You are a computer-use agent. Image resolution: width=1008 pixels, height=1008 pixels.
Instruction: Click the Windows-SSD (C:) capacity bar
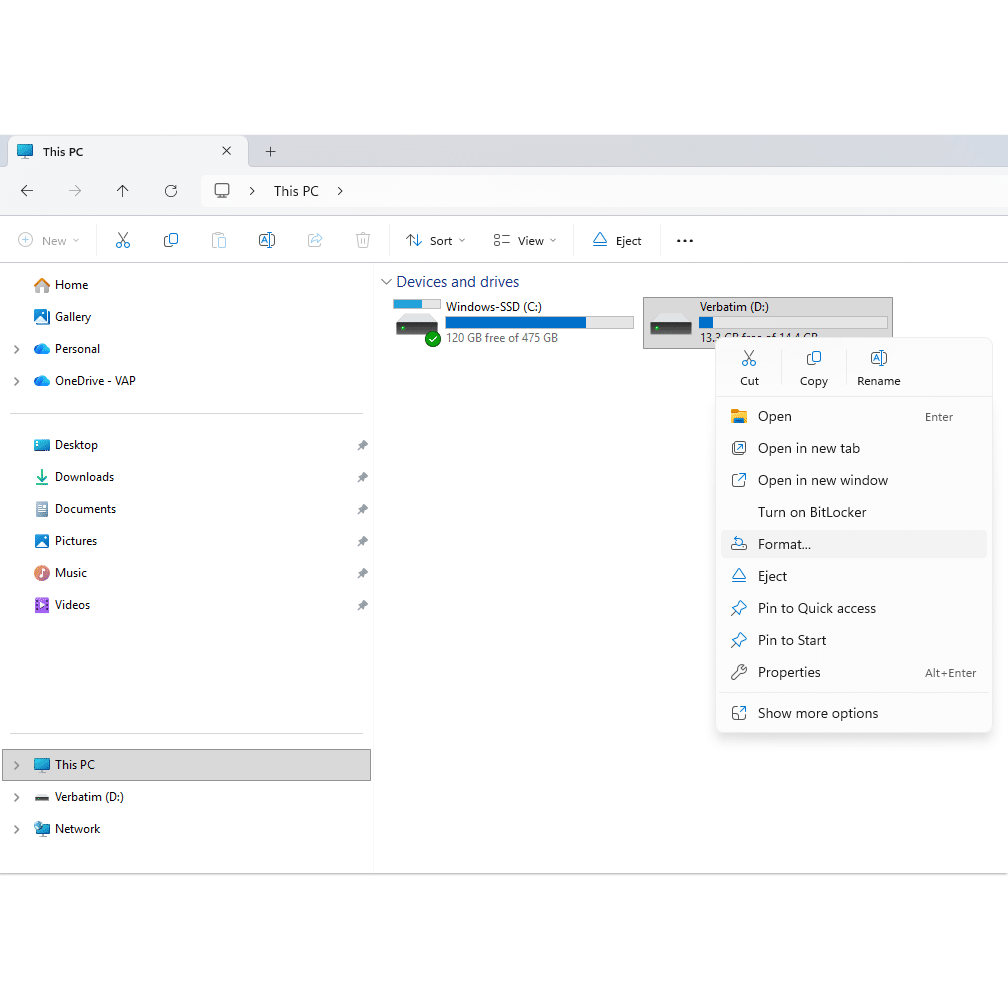pos(539,323)
